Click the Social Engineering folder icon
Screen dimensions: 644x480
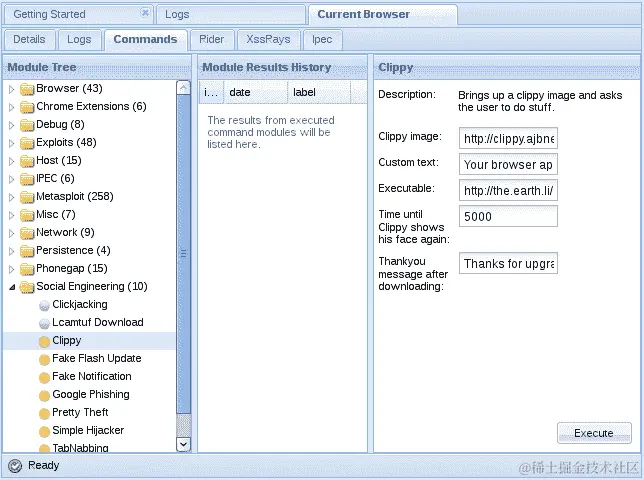[x=27, y=287]
